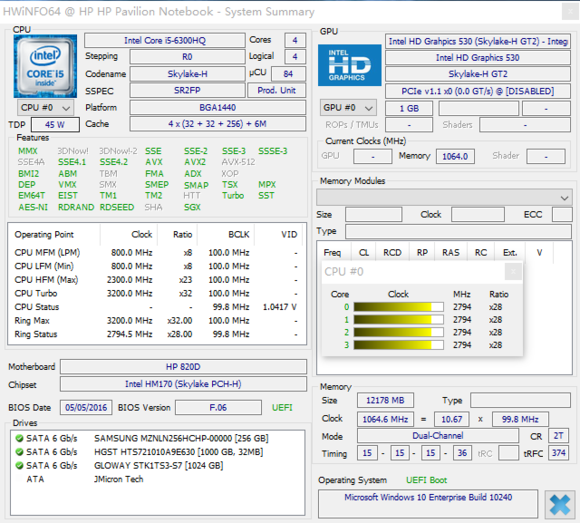Click the Core 3 clock bar
580x523 pixels.
[x=398, y=345]
